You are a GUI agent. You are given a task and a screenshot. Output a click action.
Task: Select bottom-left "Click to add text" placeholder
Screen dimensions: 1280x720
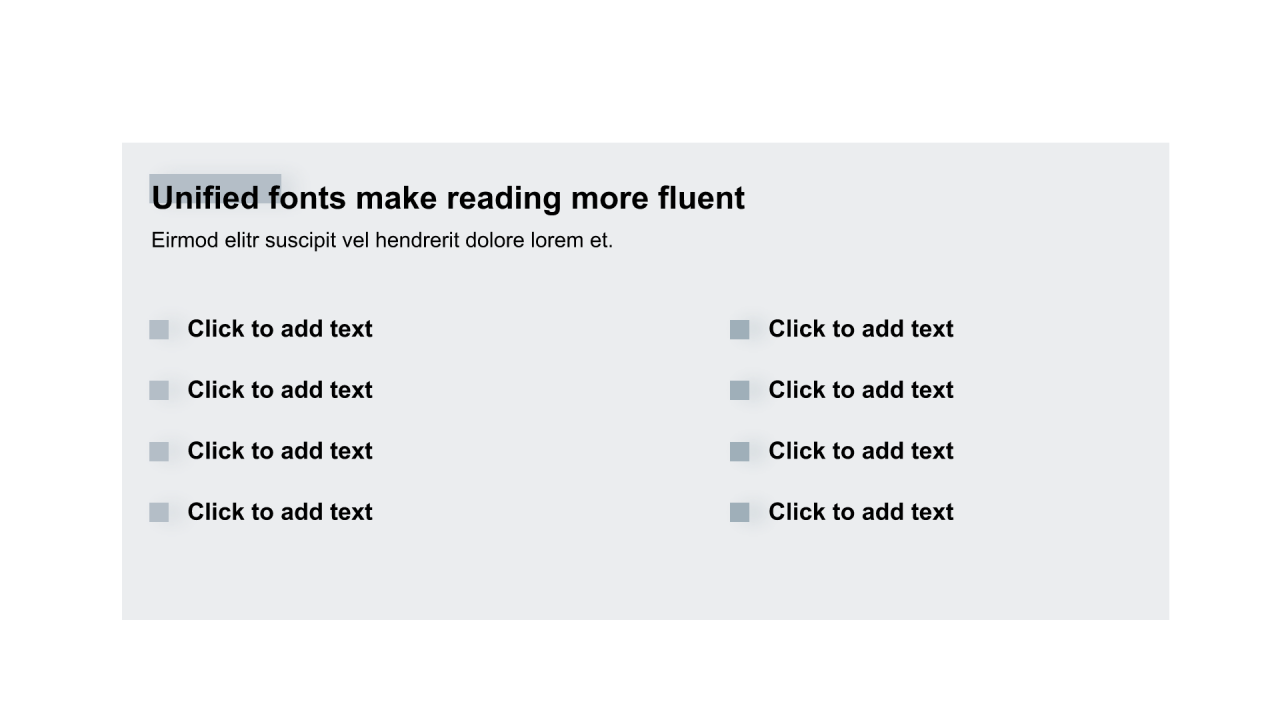tap(280, 512)
